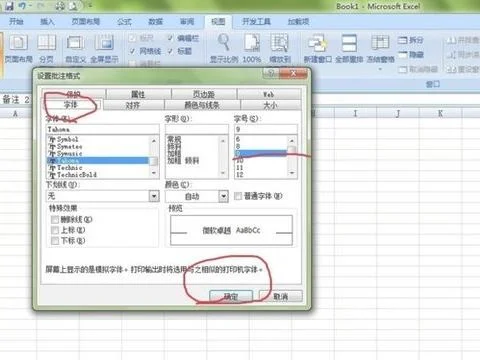The image size is (480, 360).
Task: Switch to the 属性 dialog tab
Action: coord(138,94)
